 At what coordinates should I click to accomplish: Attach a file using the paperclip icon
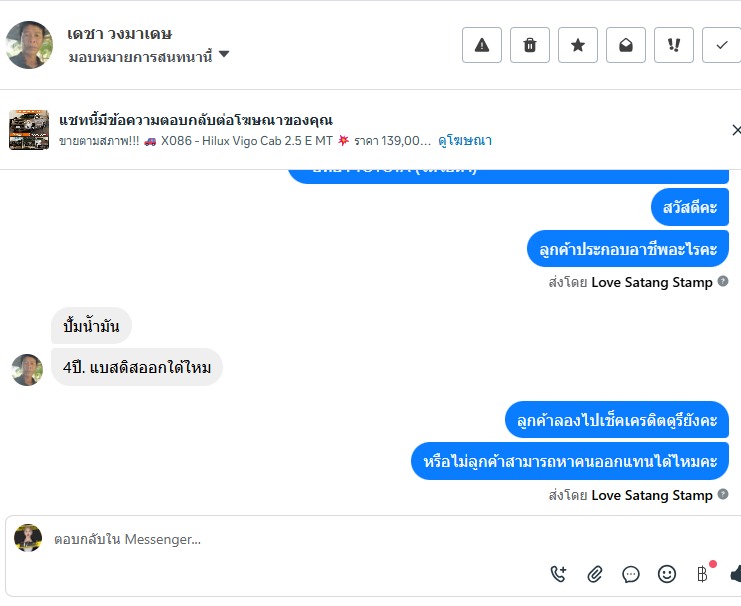click(x=595, y=574)
